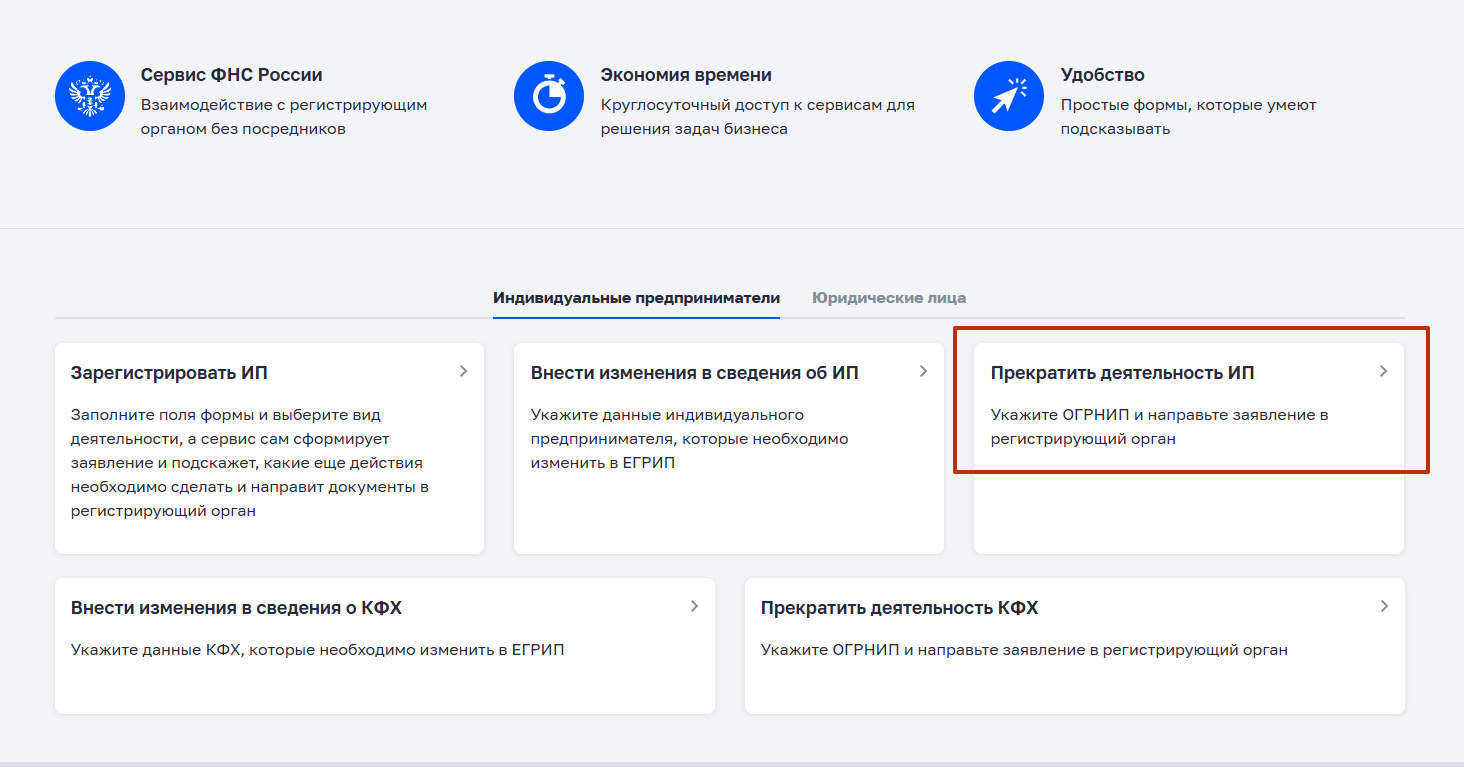This screenshot has width=1464, height=767.
Task: Click chevron on Прекратить деятельность КФХ card
Action: pos(1384,606)
